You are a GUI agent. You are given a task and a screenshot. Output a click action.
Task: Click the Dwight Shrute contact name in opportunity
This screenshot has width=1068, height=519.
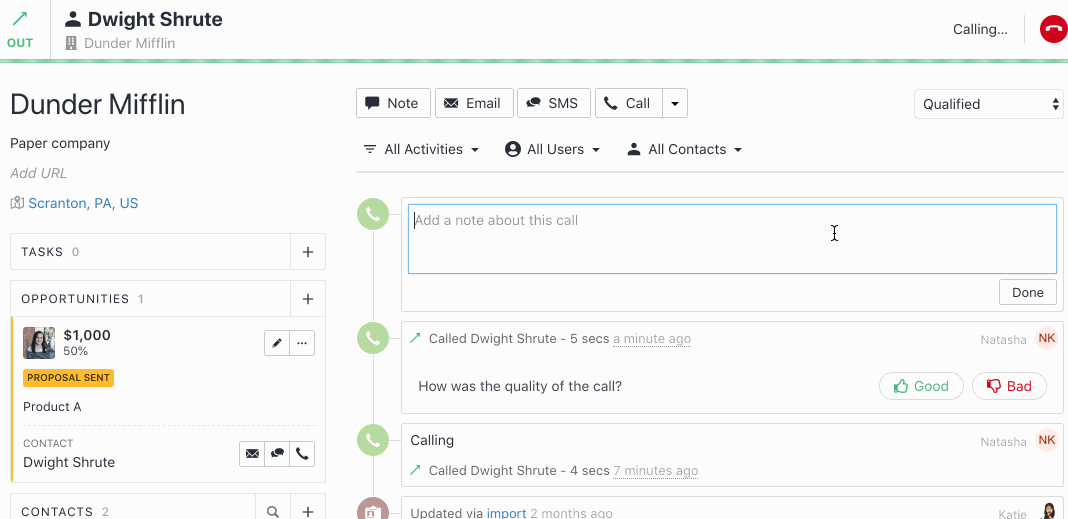[69, 462]
